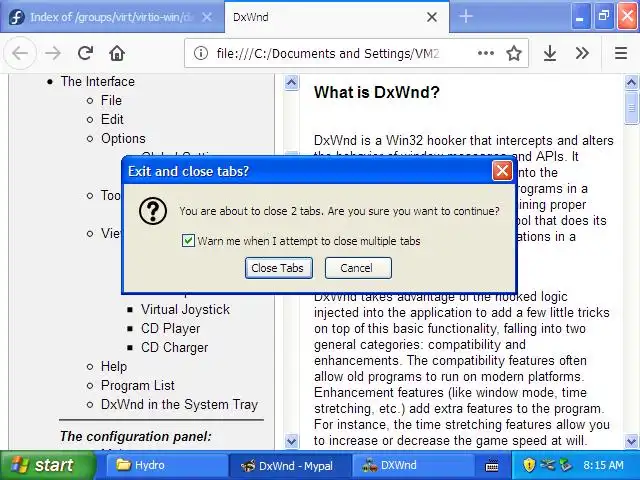
Task: Reload the current page
Action: point(85,53)
